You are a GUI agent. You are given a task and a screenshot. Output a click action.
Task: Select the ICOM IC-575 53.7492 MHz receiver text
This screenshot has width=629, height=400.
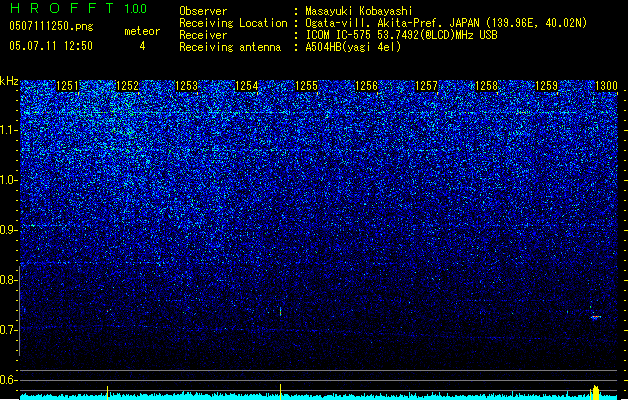coord(402,35)
